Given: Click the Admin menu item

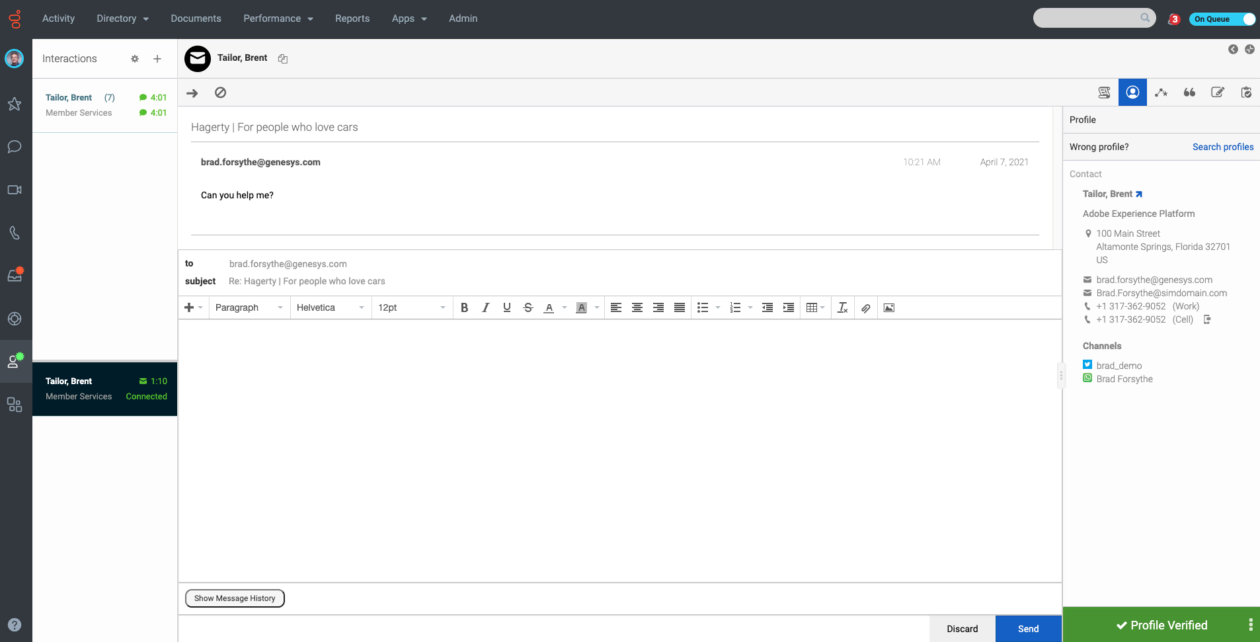Looking at the screenshot, I should pos(463,18).
